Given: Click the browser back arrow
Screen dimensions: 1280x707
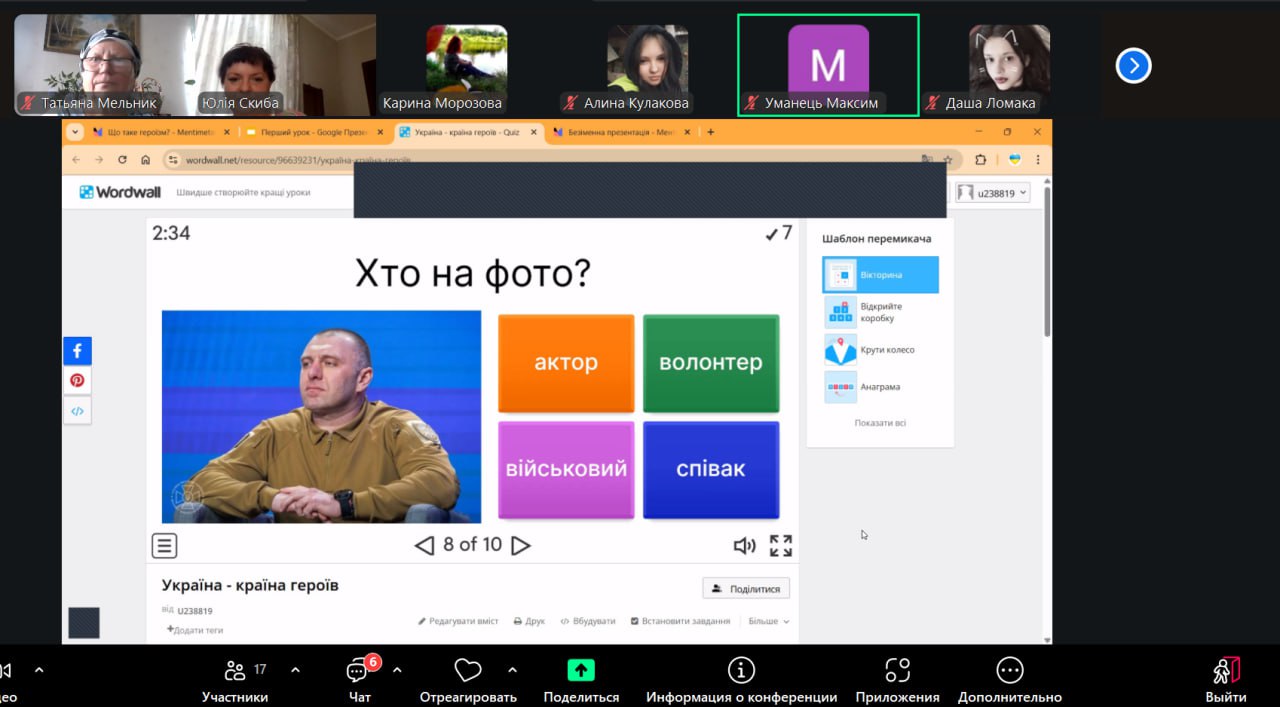Looking at the screenshot, I should point(76,160).
